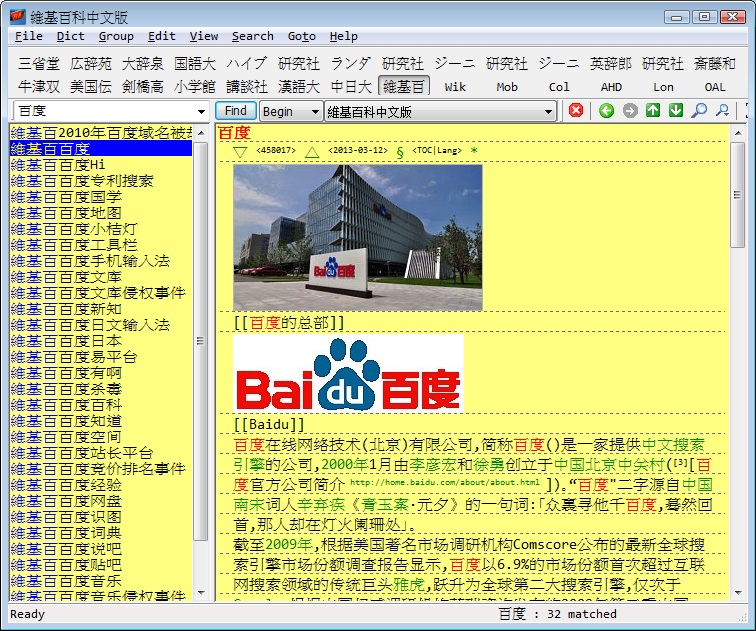The image size is (756, 631).
Task: Go back with the green left arrow
Action: [x=607, y=110]
